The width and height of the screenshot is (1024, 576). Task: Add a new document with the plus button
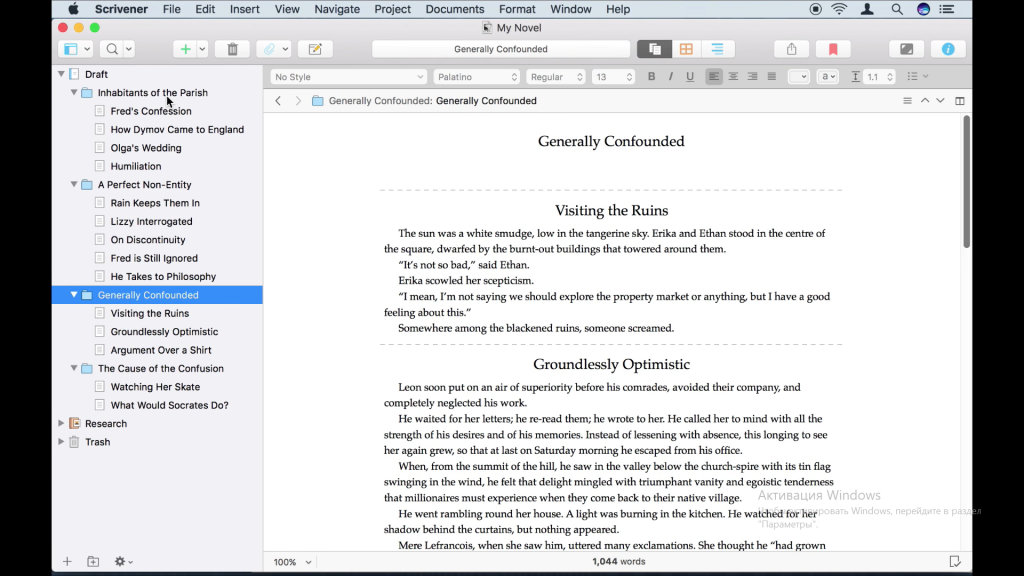coord(186,48)
